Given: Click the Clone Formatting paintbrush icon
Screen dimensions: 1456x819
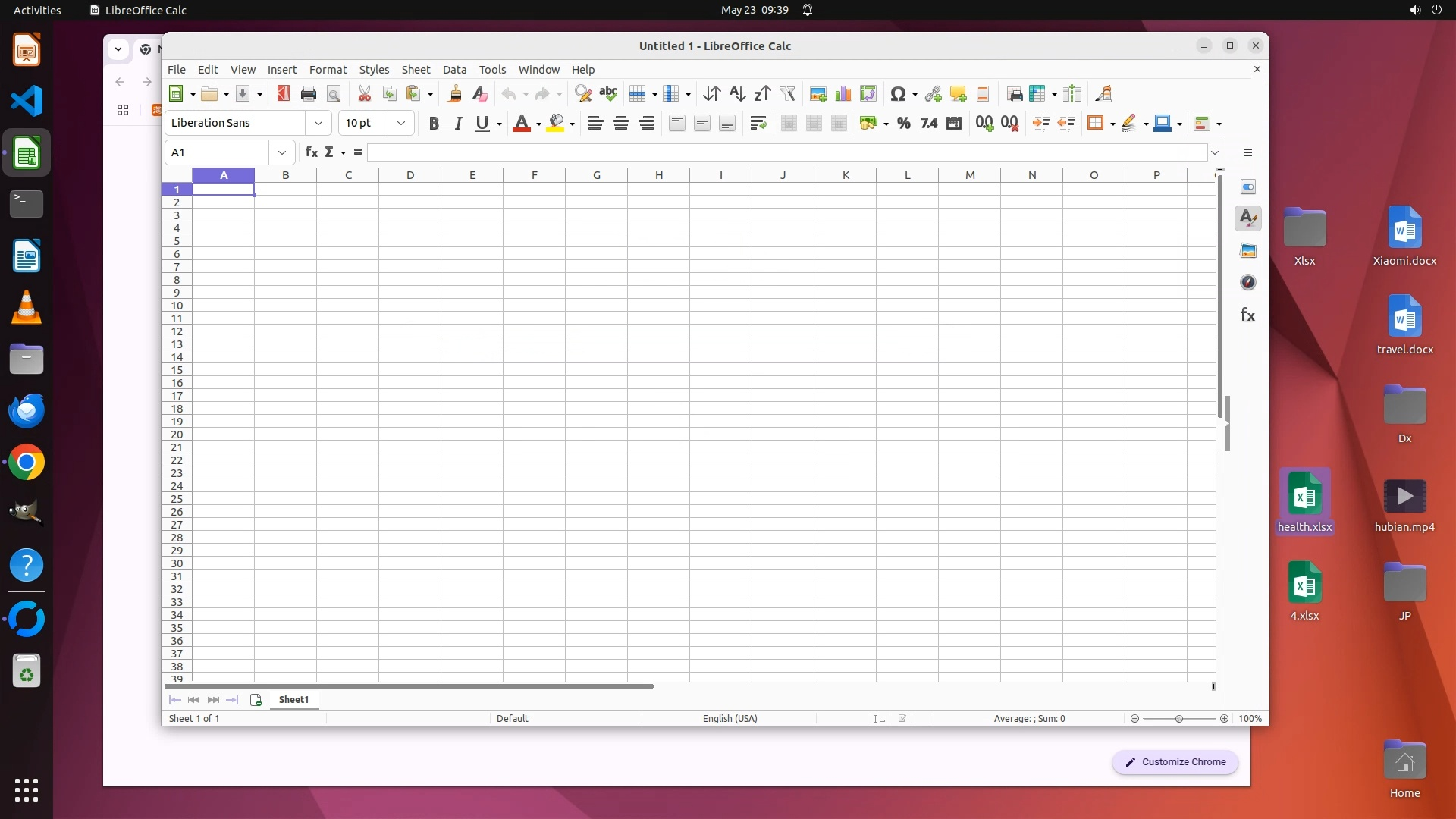Looking at the screenshot, I should click(x=454, y=94).
